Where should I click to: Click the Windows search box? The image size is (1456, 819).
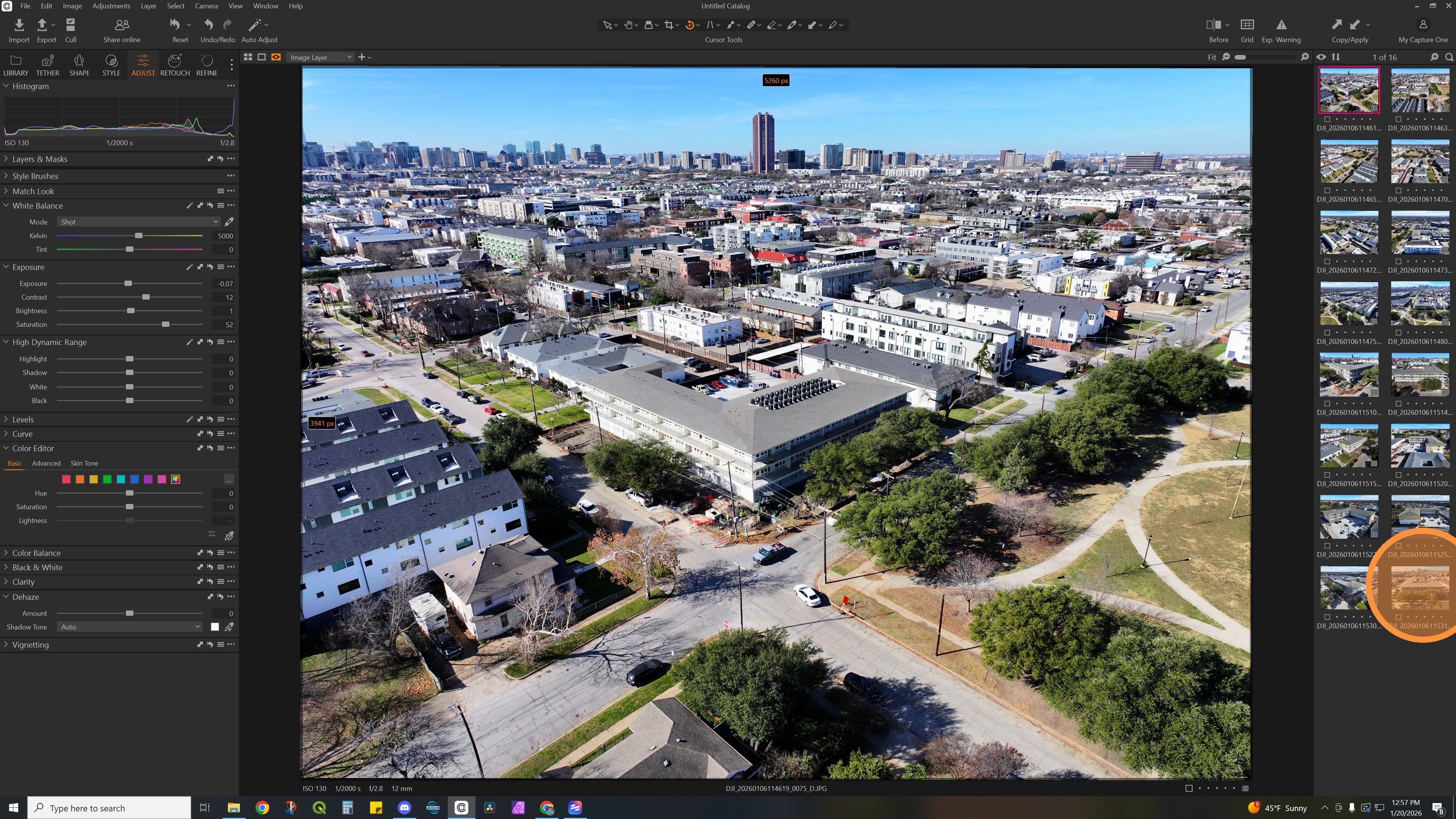click(109, 808)
